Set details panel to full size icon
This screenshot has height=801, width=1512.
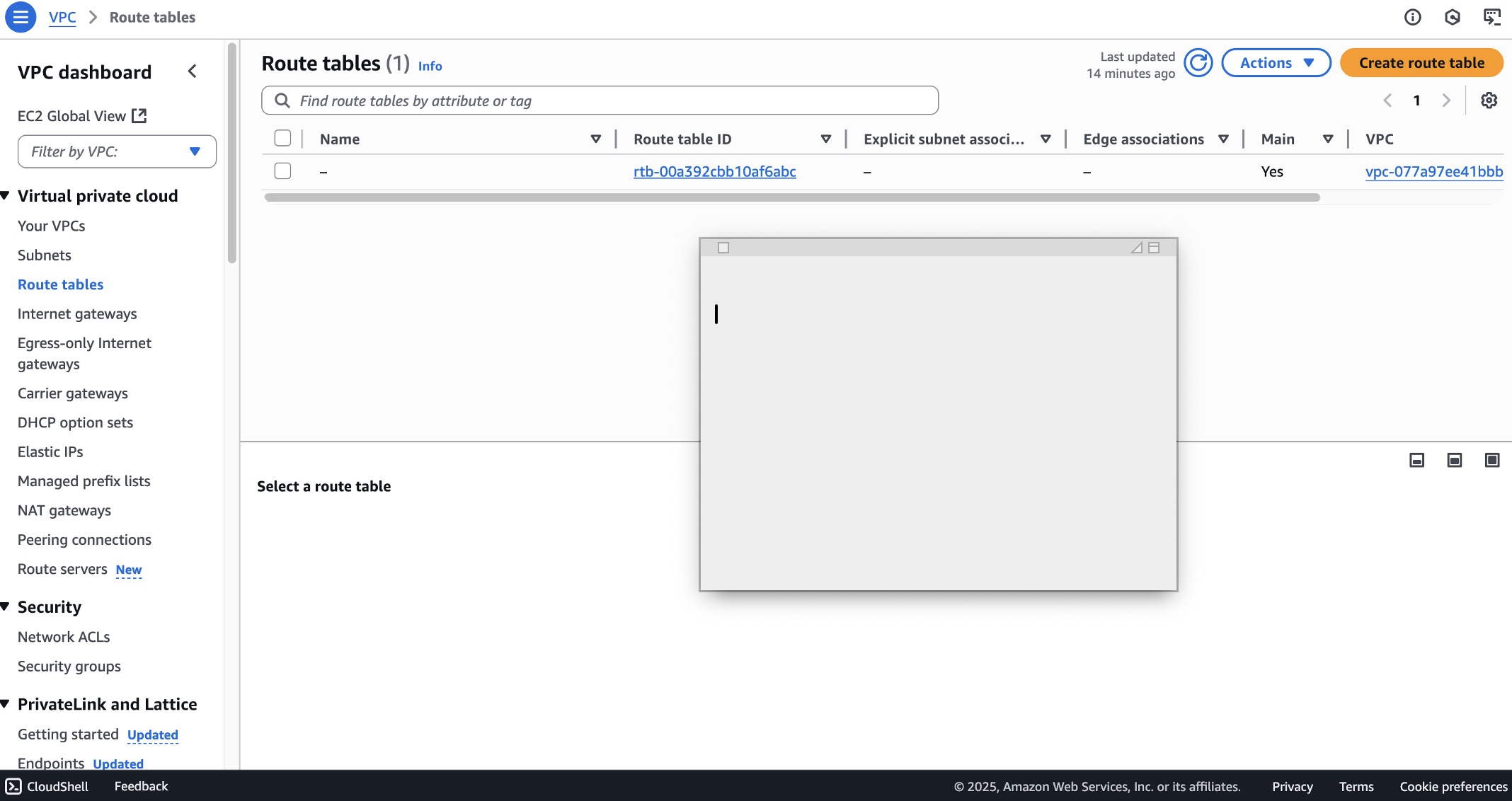click(1491, 461)
